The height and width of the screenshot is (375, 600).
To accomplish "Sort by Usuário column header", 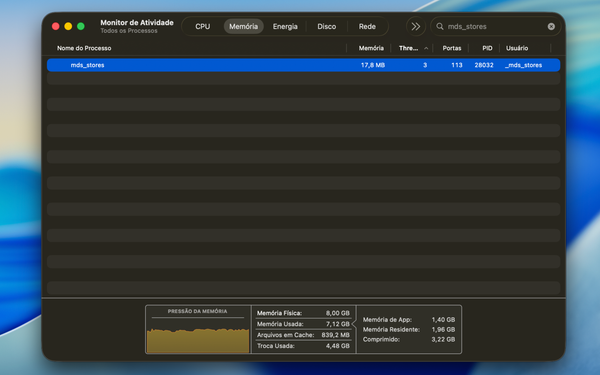I will click(517, 48).
